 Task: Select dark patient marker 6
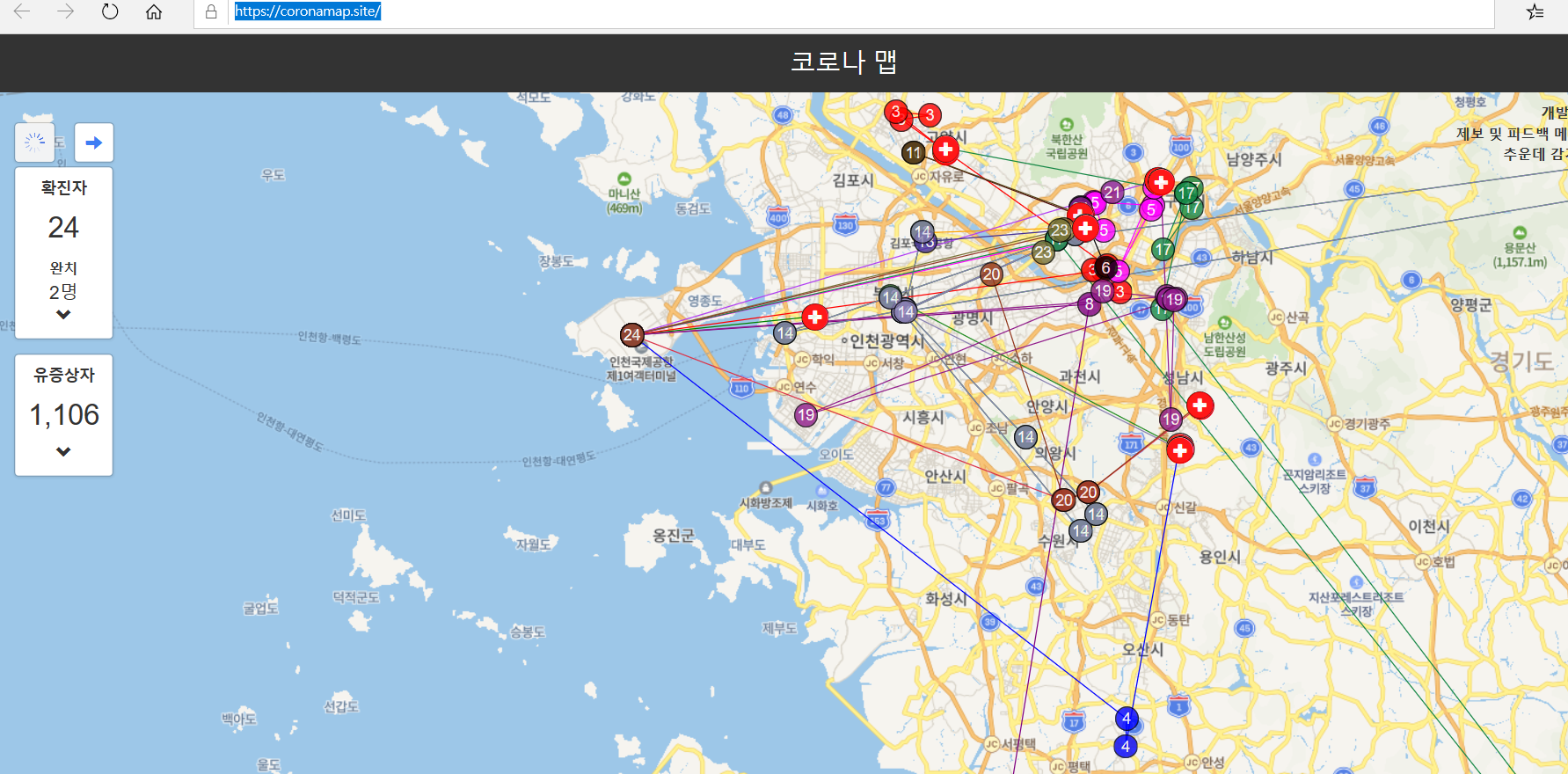[x=1105, y=267]
